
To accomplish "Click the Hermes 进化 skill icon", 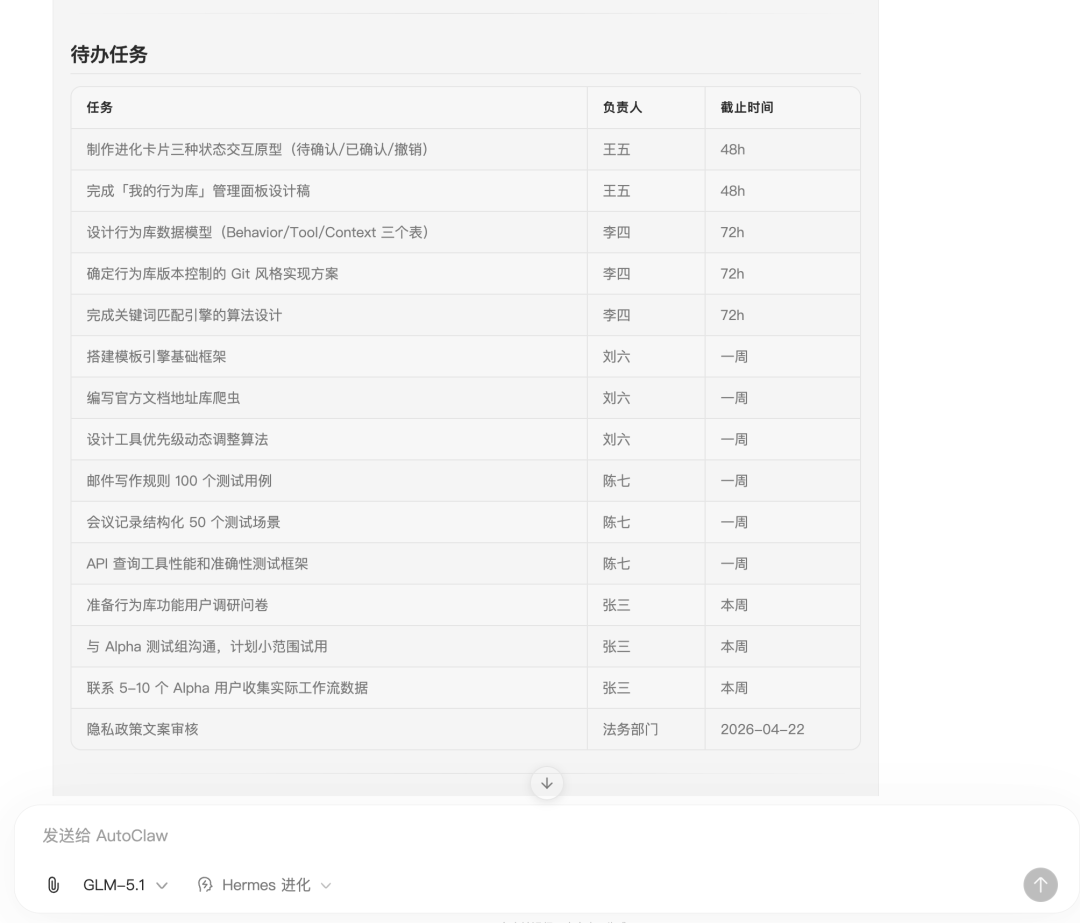I will pyautogui.click(x=204, y=884).
